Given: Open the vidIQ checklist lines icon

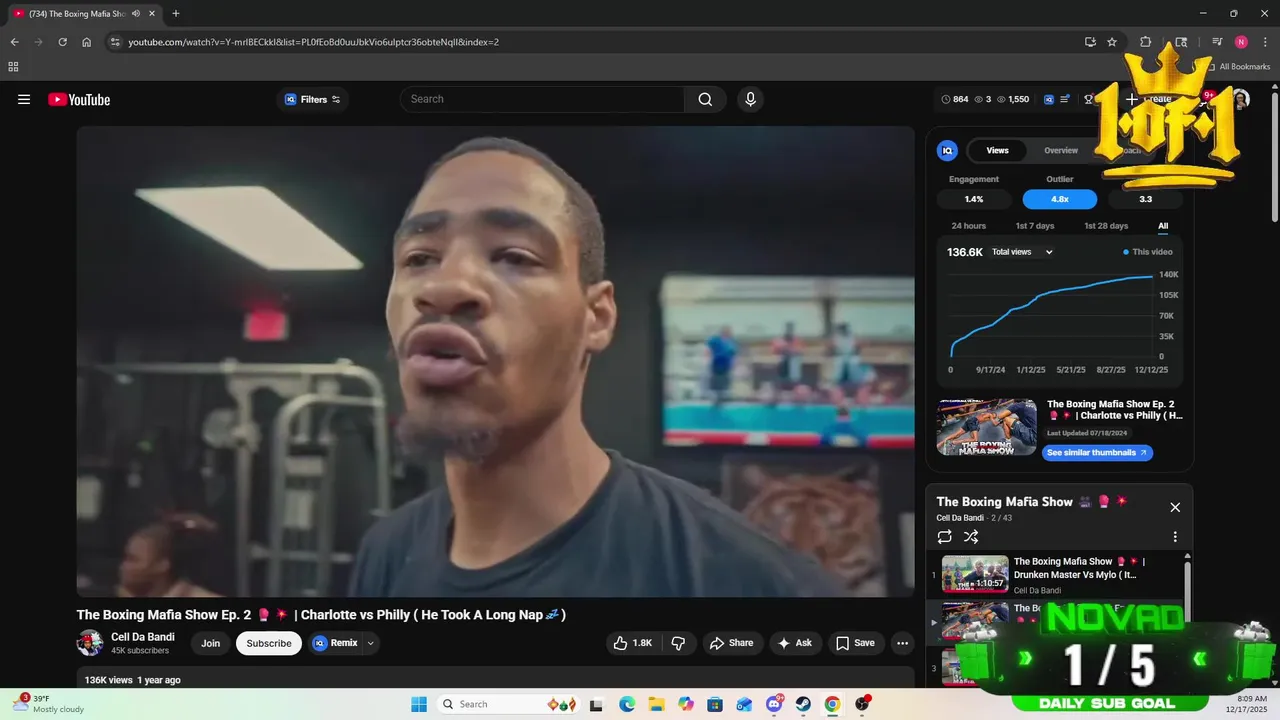Looking at the screenshot, I should point(1066,99).
